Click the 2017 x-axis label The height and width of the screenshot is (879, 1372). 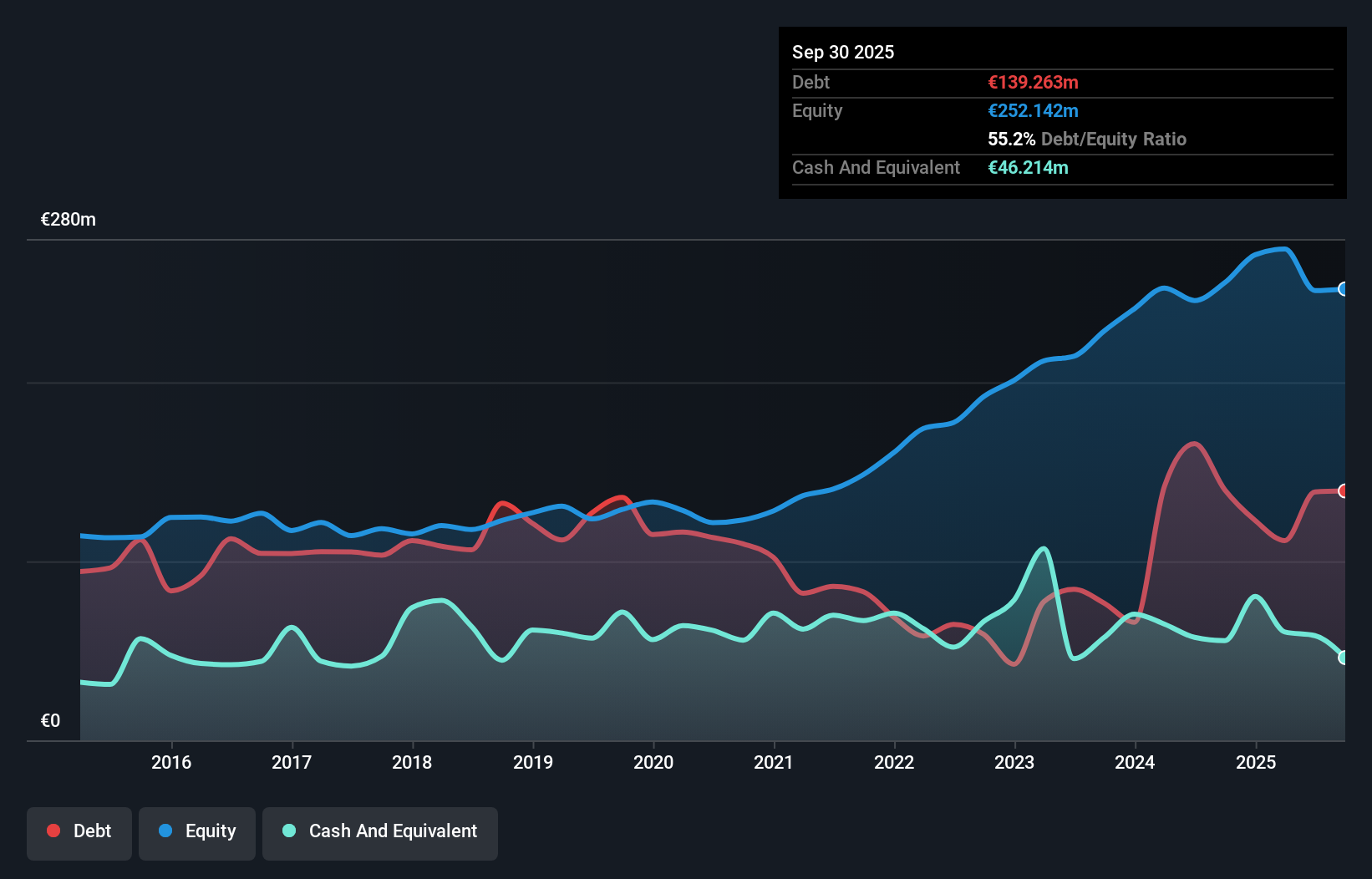[292, 762]
